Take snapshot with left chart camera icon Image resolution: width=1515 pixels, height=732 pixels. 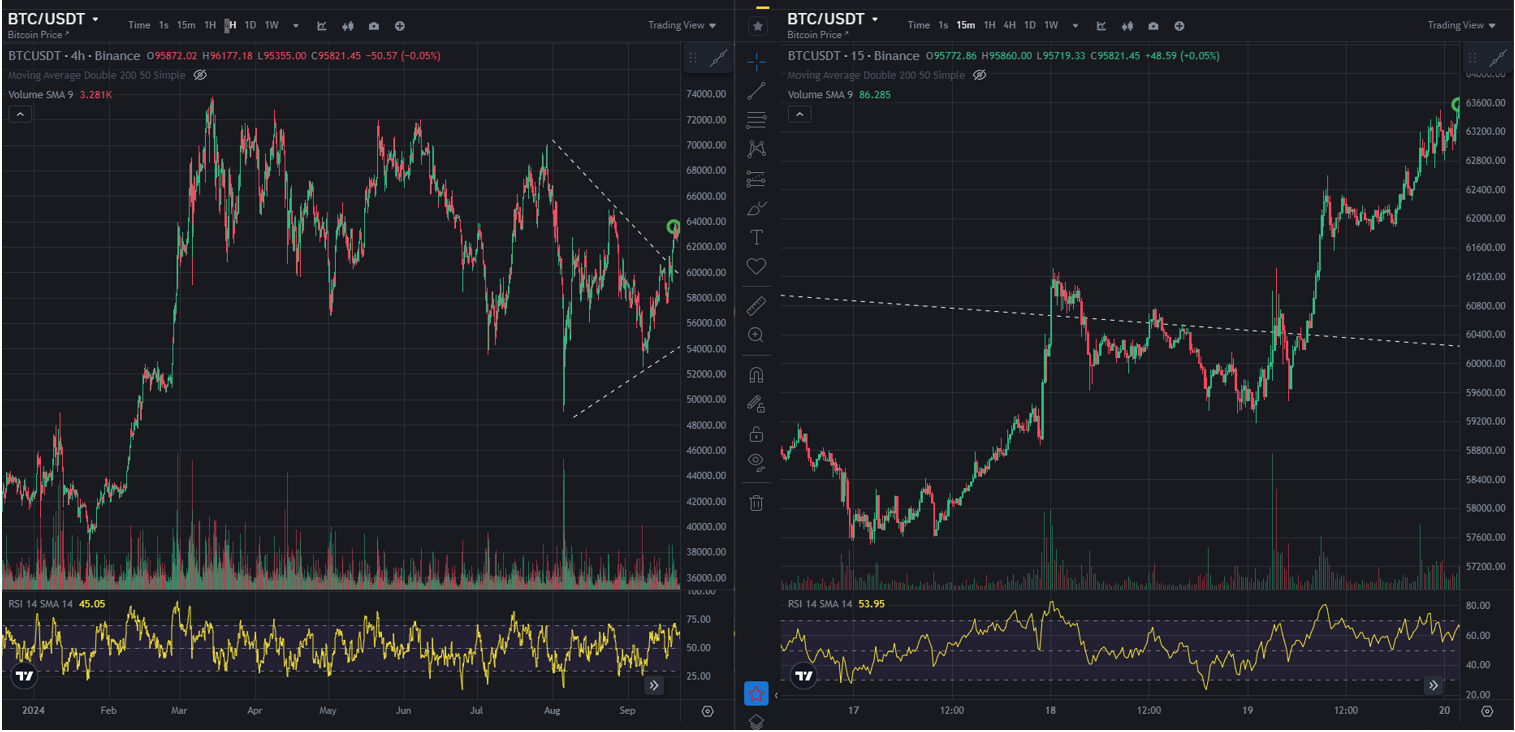click(374, 25)
